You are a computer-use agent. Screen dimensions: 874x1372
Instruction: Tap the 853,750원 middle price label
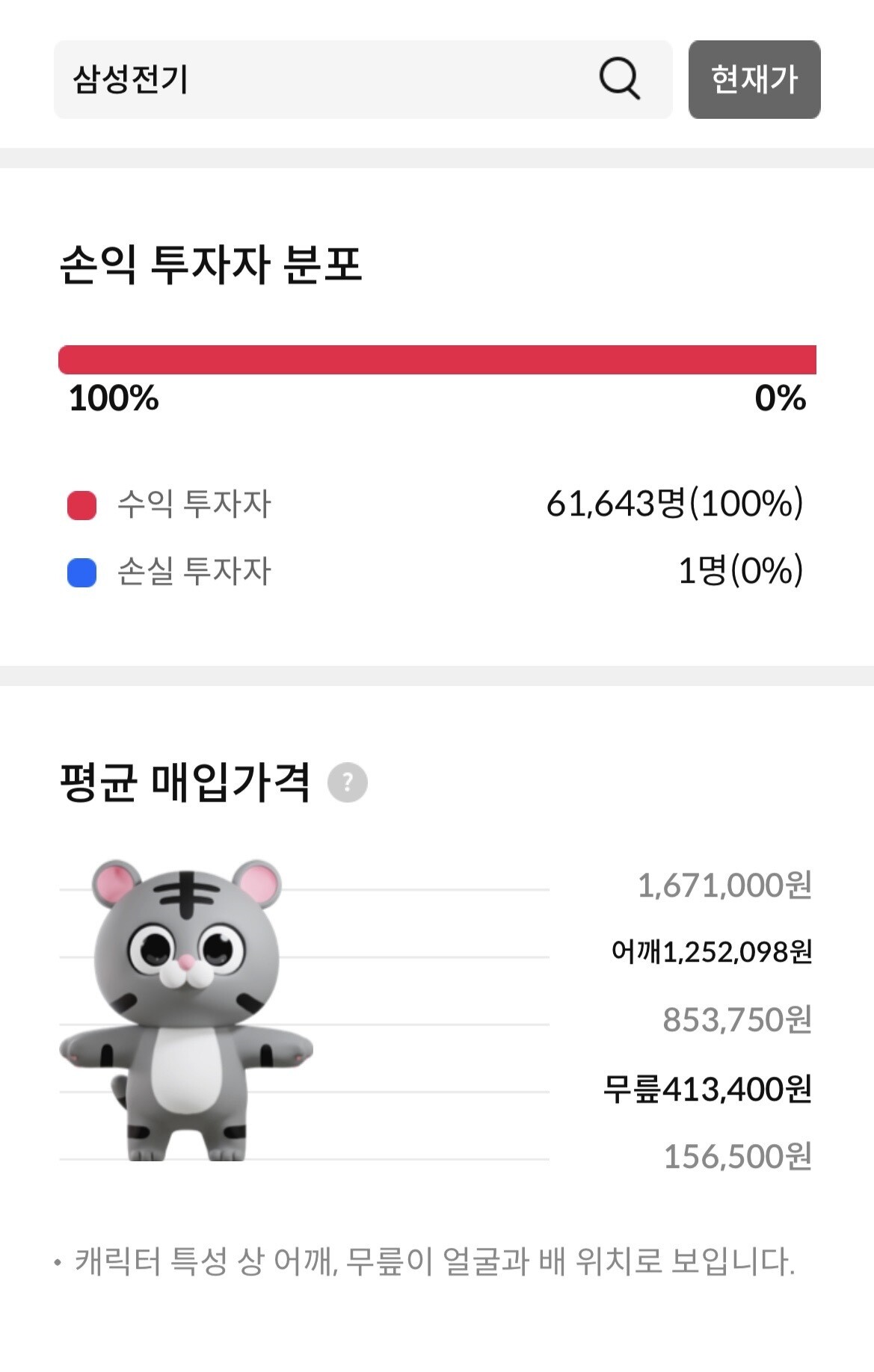pyautogui.click(x=737, y=1019)
